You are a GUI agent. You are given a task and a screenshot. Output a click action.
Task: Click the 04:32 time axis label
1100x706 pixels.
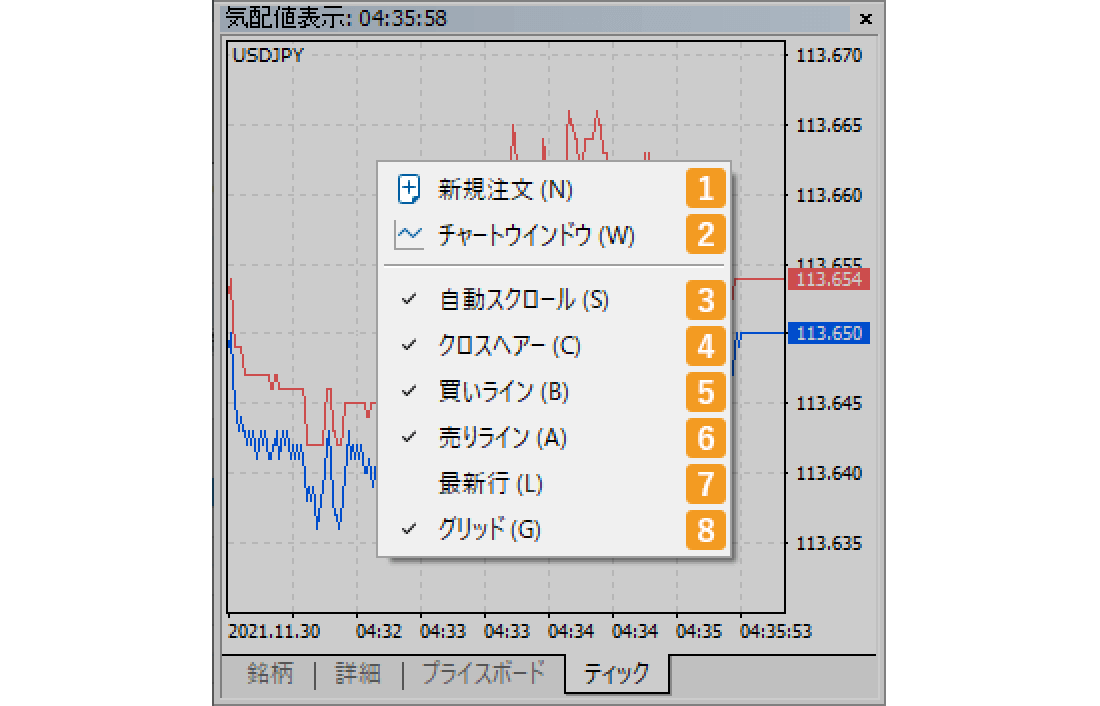pyautogui.click(x=379, y=632)
